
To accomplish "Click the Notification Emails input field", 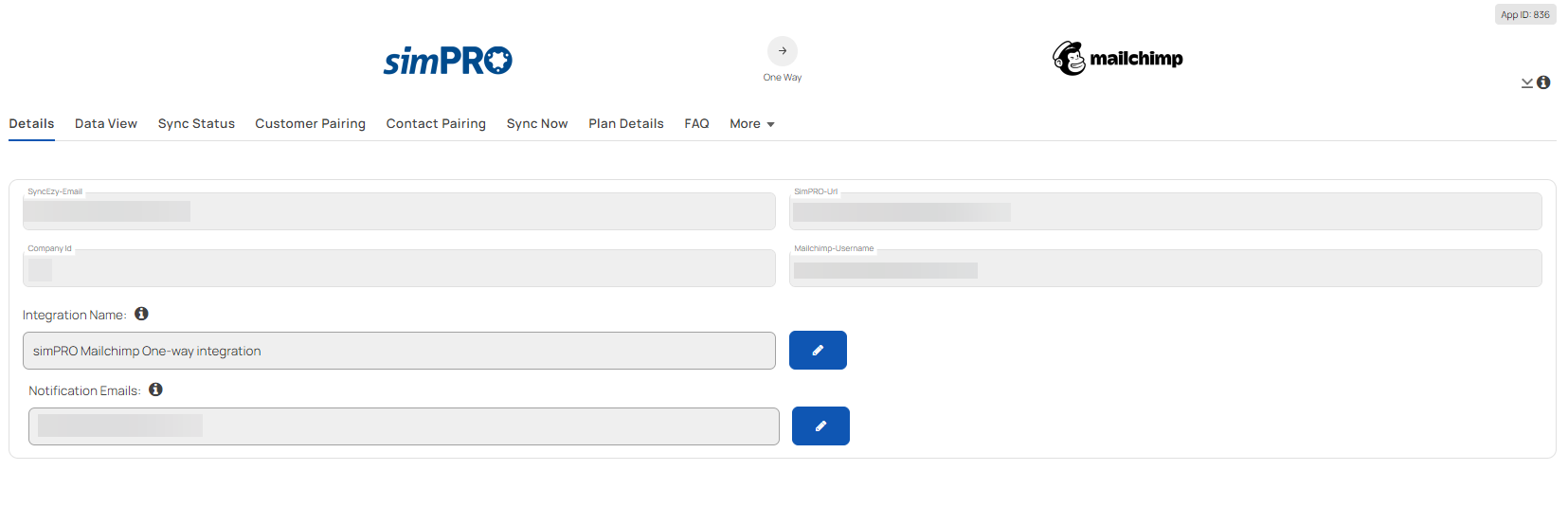I will 404,426.
